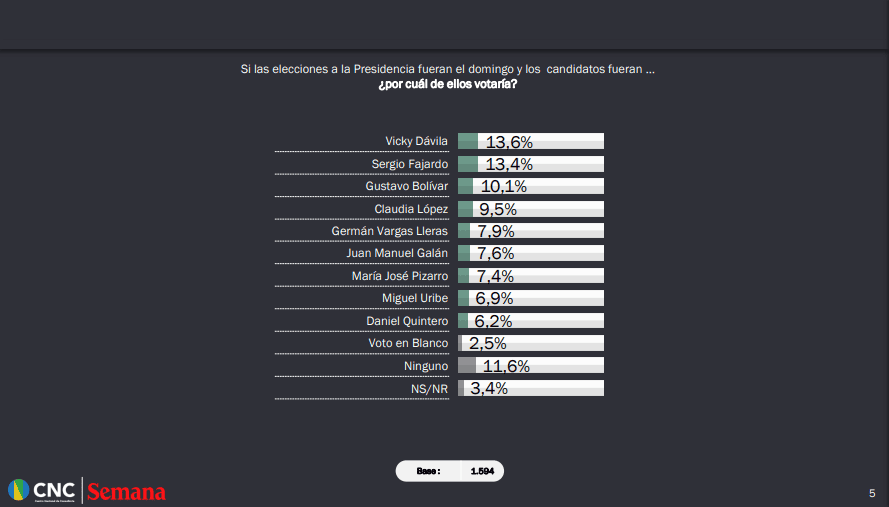
Task: Click the bold question '¿por cuál de ellos votaría?'
Action: click(447, 84)
